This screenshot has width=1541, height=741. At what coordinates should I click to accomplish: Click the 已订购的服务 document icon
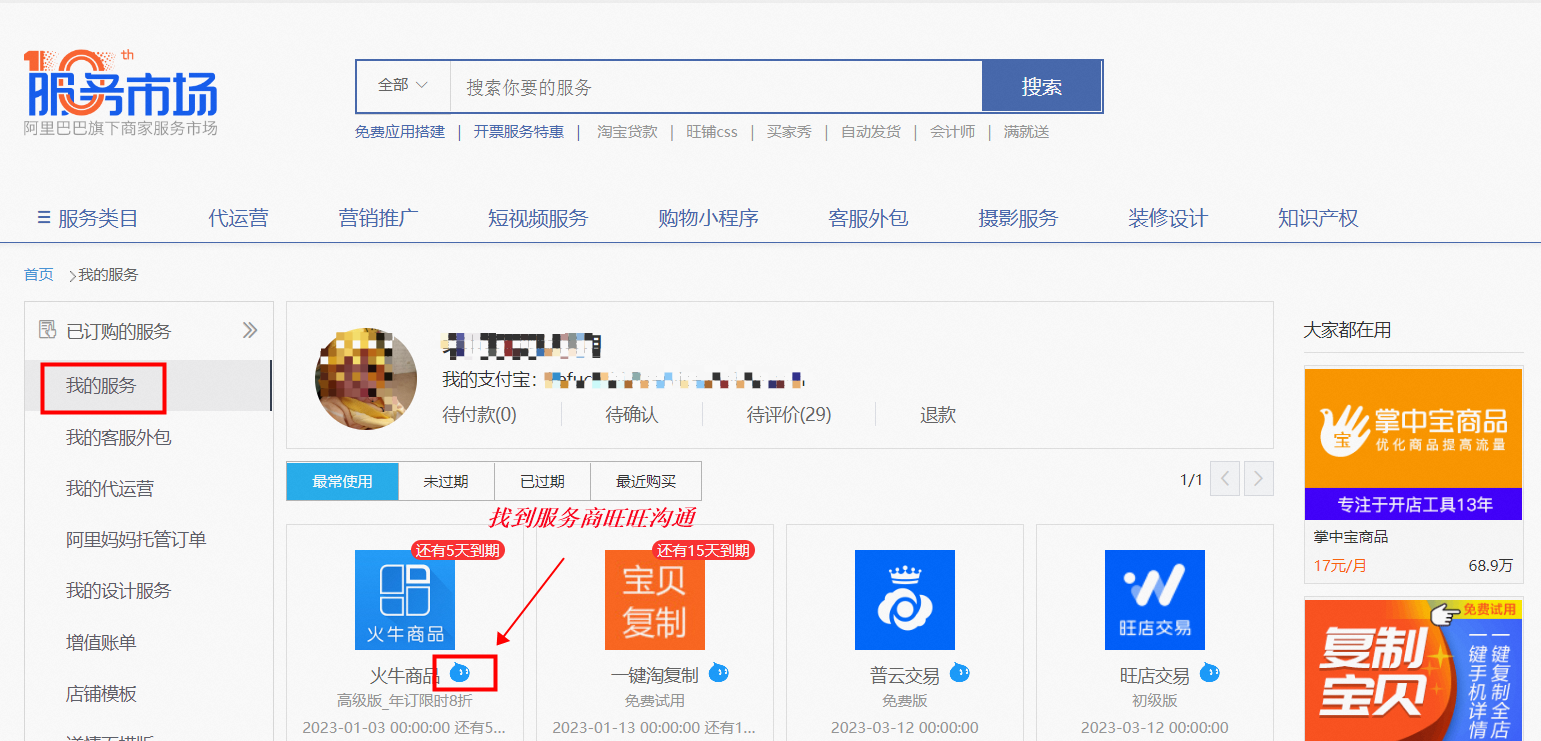pyautogui.click(x=47, y=330)
